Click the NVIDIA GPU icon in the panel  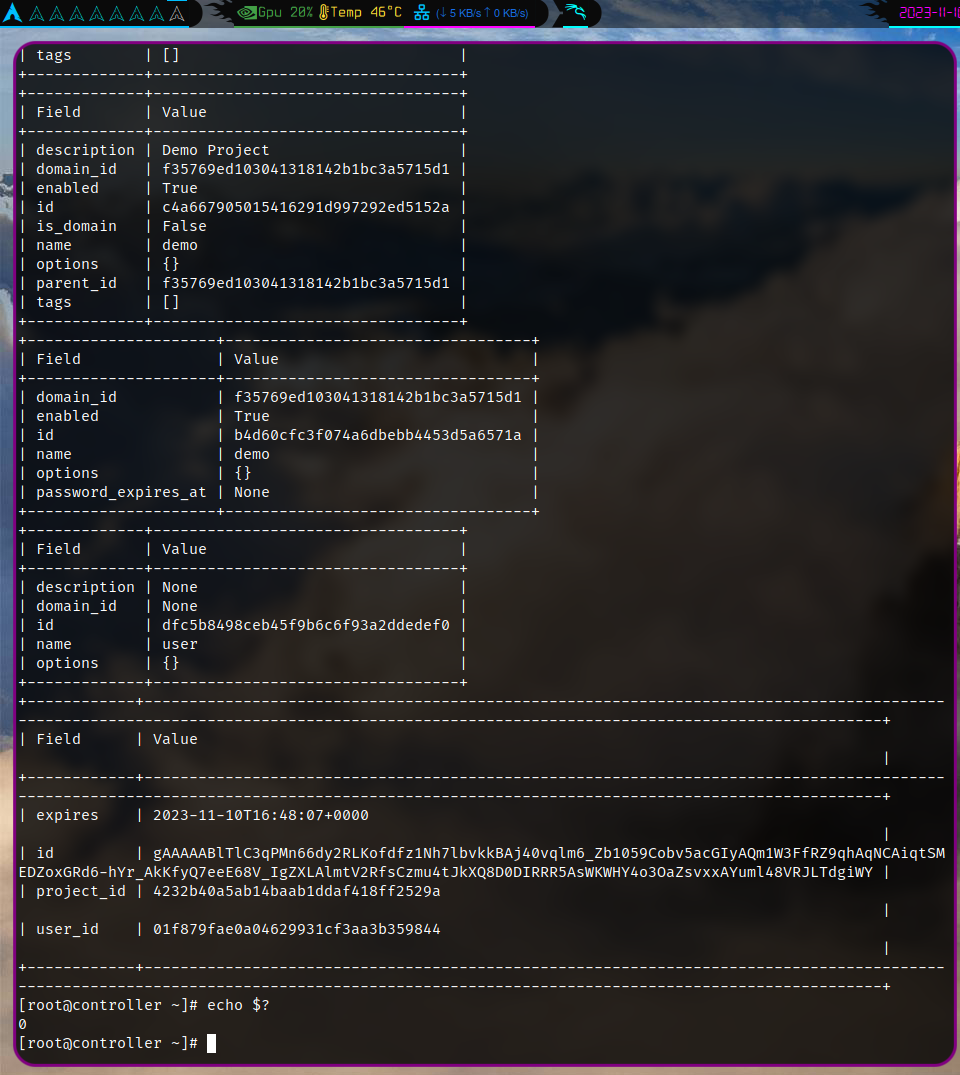[x=247, y=13]
